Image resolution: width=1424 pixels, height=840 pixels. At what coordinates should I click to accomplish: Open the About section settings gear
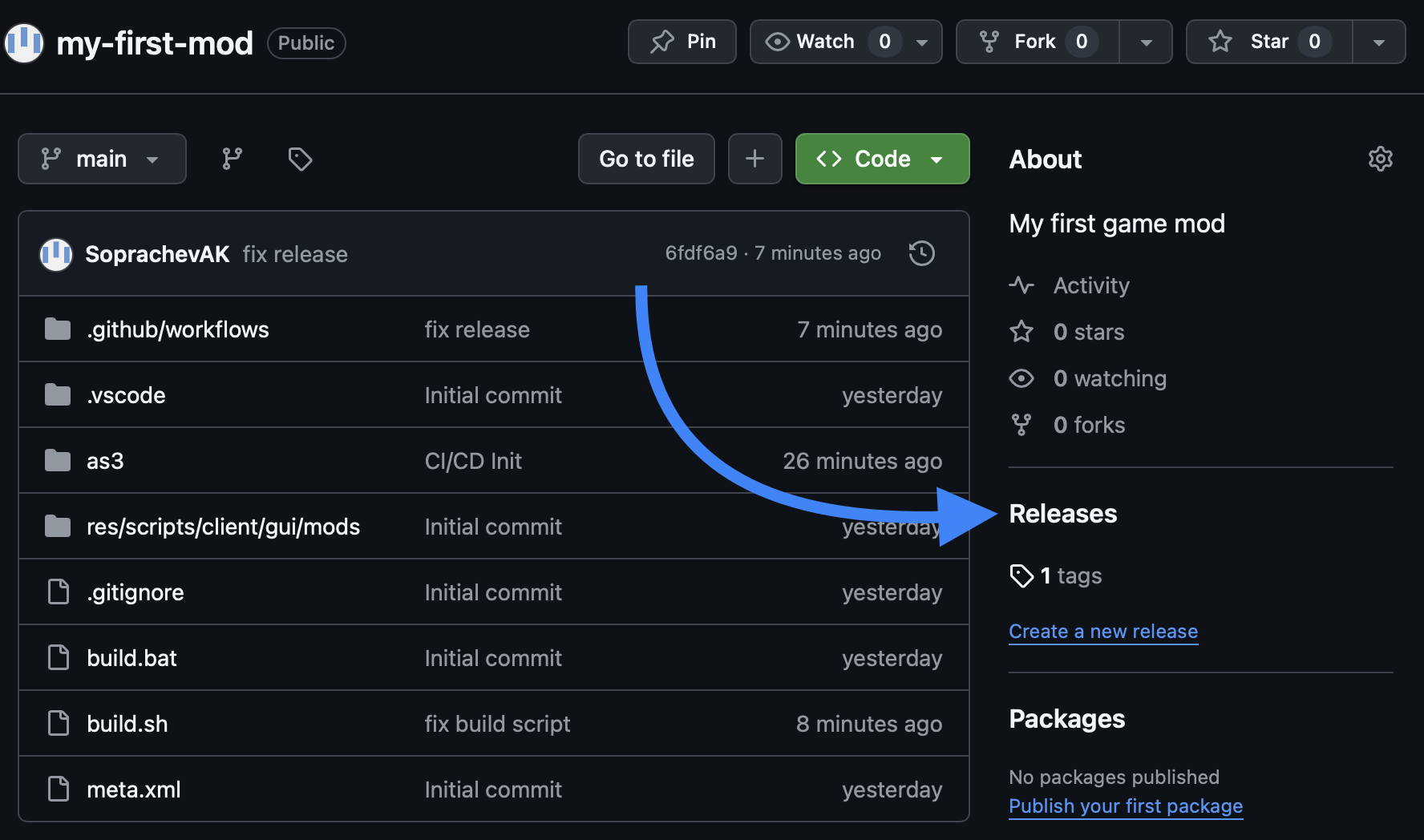[x=1381, y=159]
